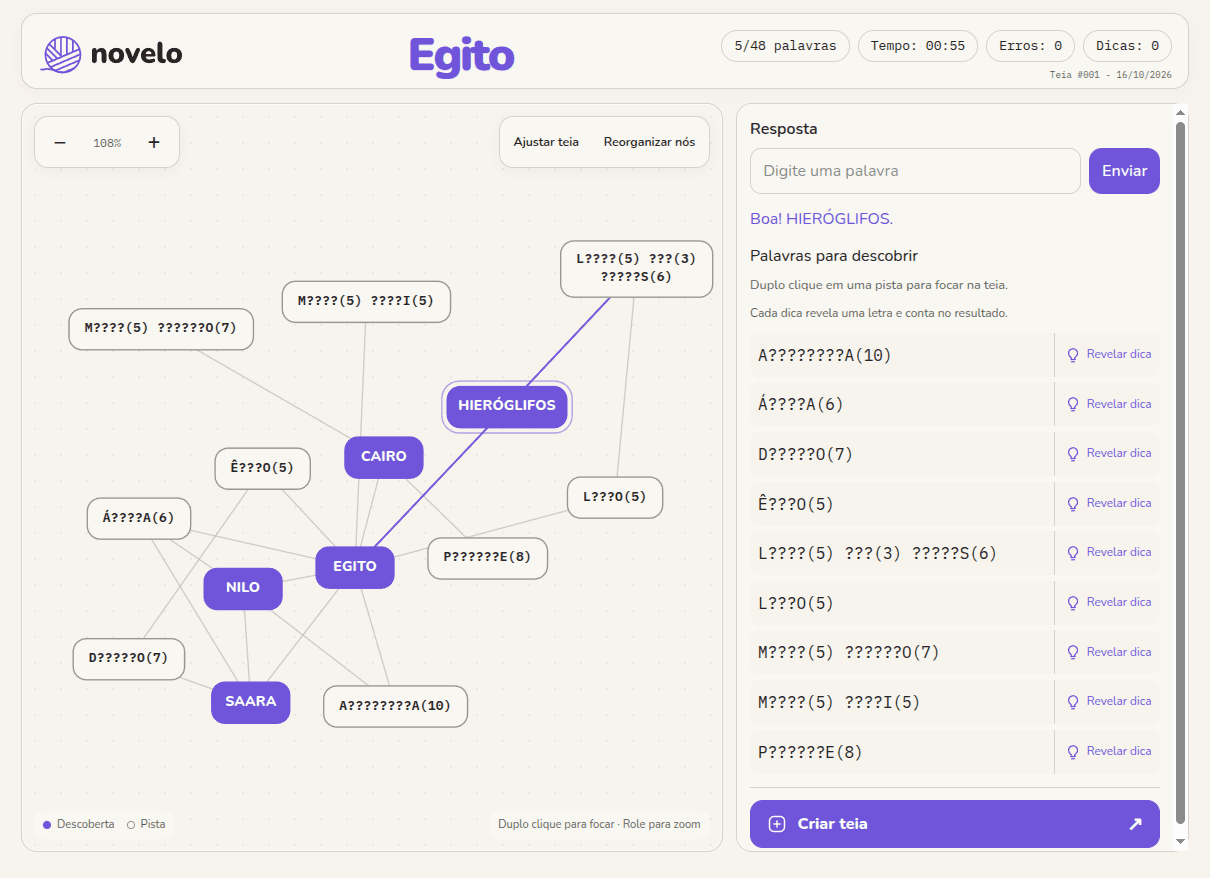Click scrollbar down arrow in side panel

point(1180,842)
